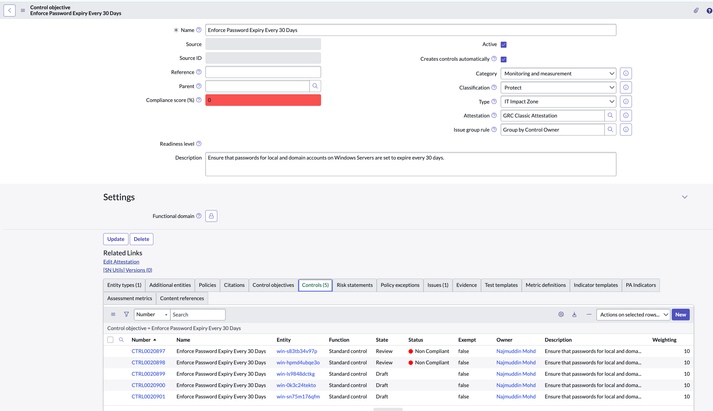Open the help icon in header
The height and width of the screenshot is (411, 713).
(709, 10)
